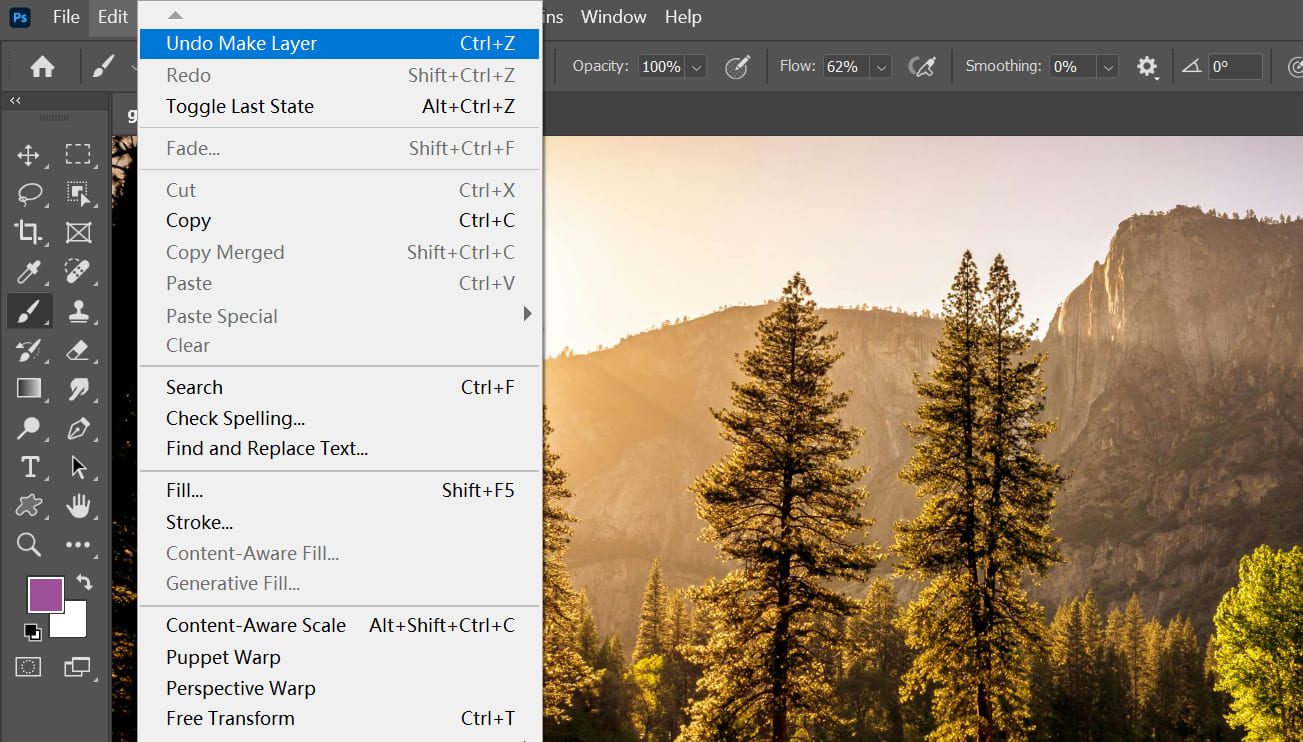Screen dimensions: 1303x742
Task: Open the foreground color swatch
Action: click(45, 594)
